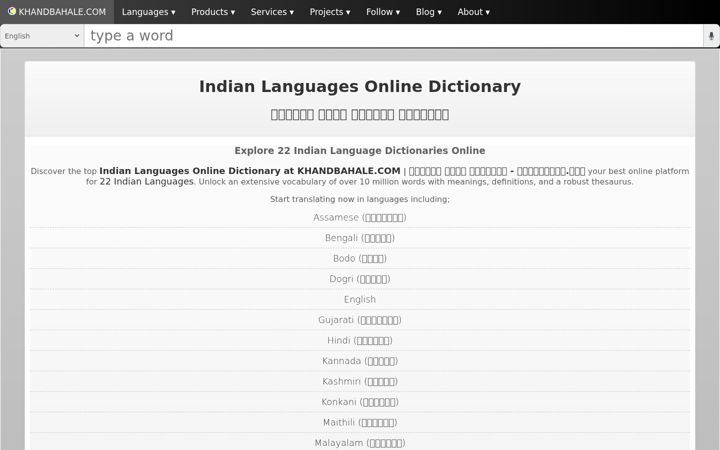Click the KHANDBAHALE.COM brand text

point(62,12)
